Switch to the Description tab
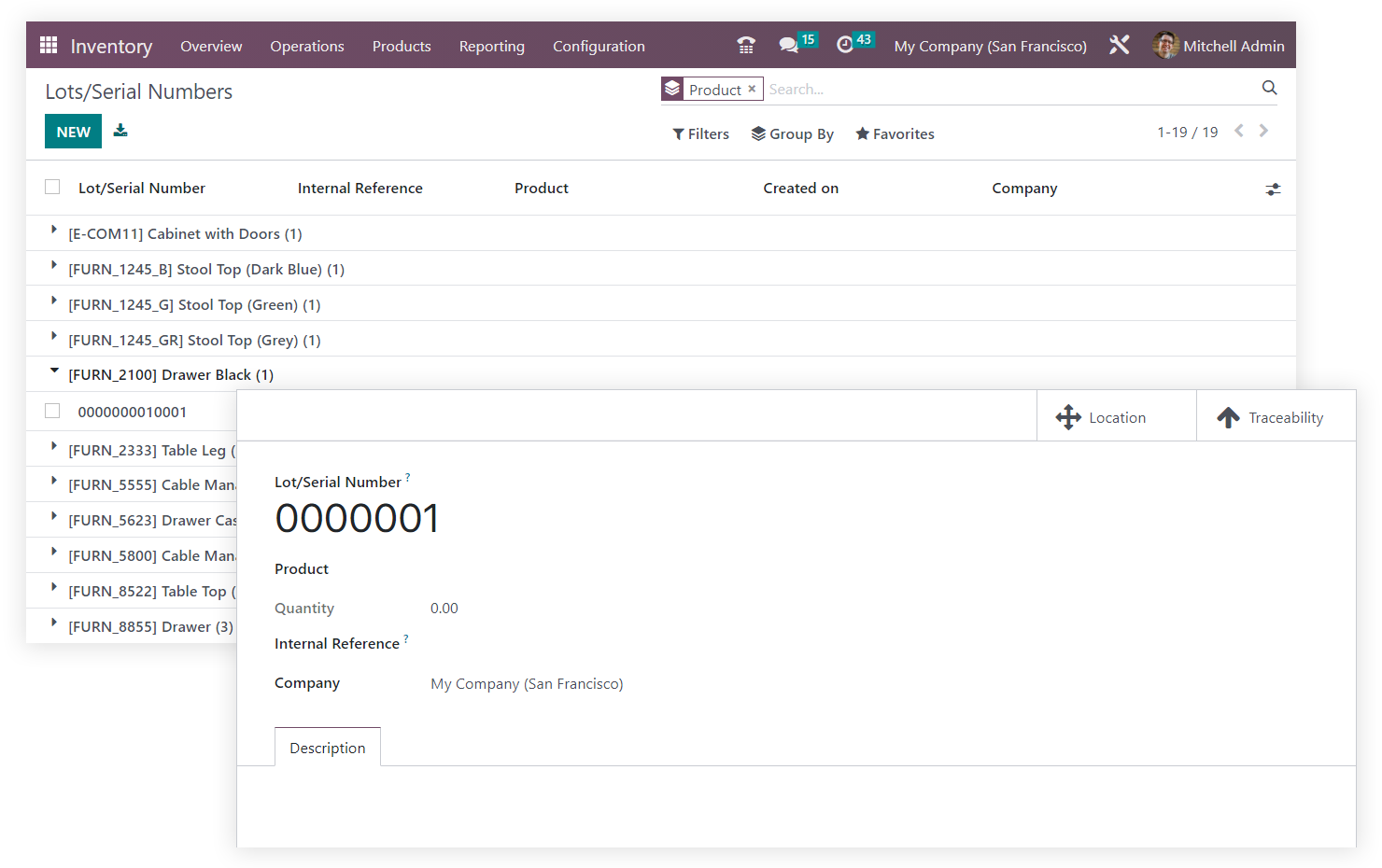Viewport: 1382px width, 868px height. 328,747
